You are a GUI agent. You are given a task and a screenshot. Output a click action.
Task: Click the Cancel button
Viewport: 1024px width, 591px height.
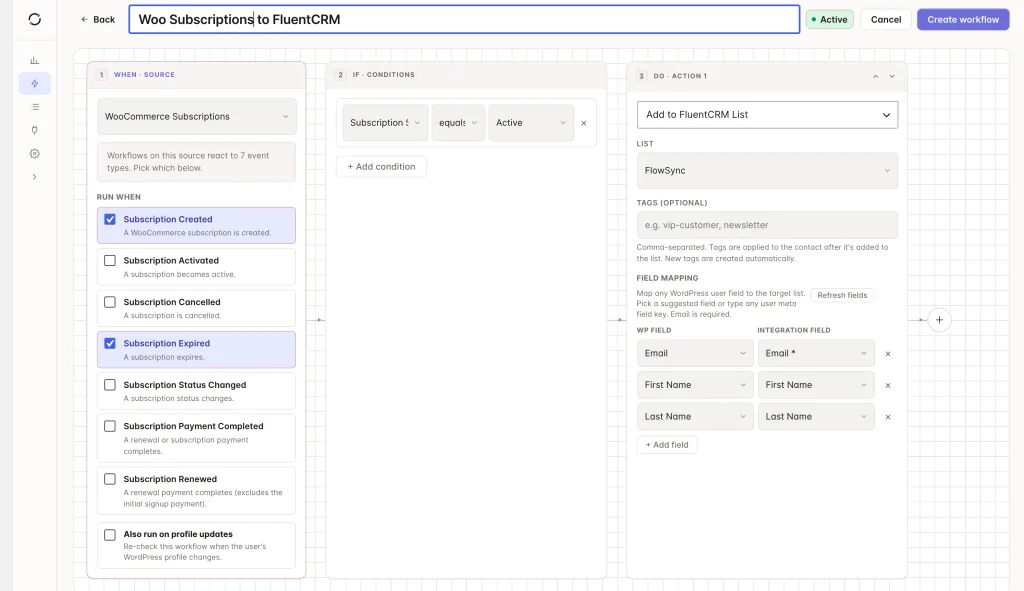pos(886,20)
